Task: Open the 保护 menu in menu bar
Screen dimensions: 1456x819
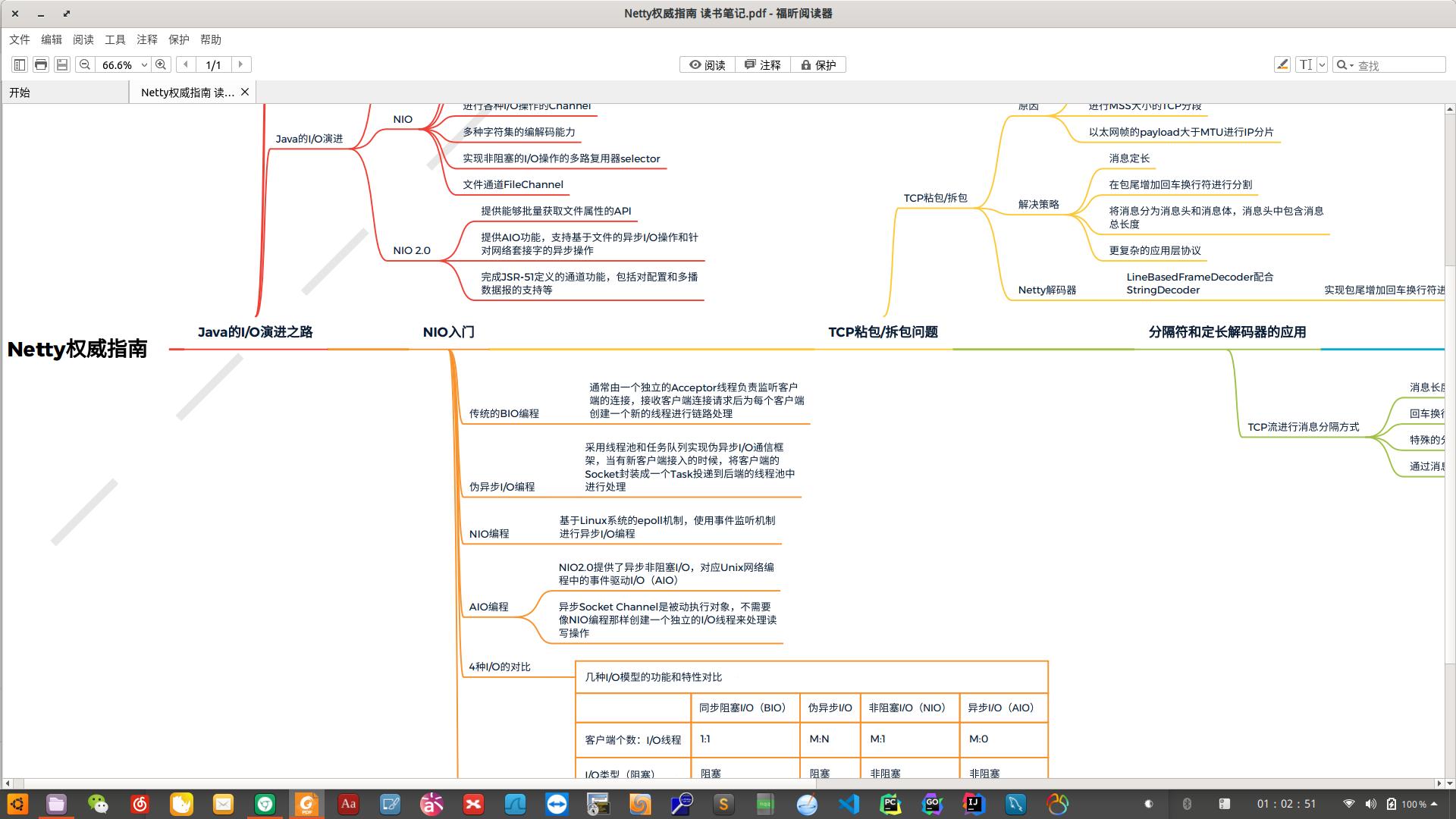Action: point(179,39)
